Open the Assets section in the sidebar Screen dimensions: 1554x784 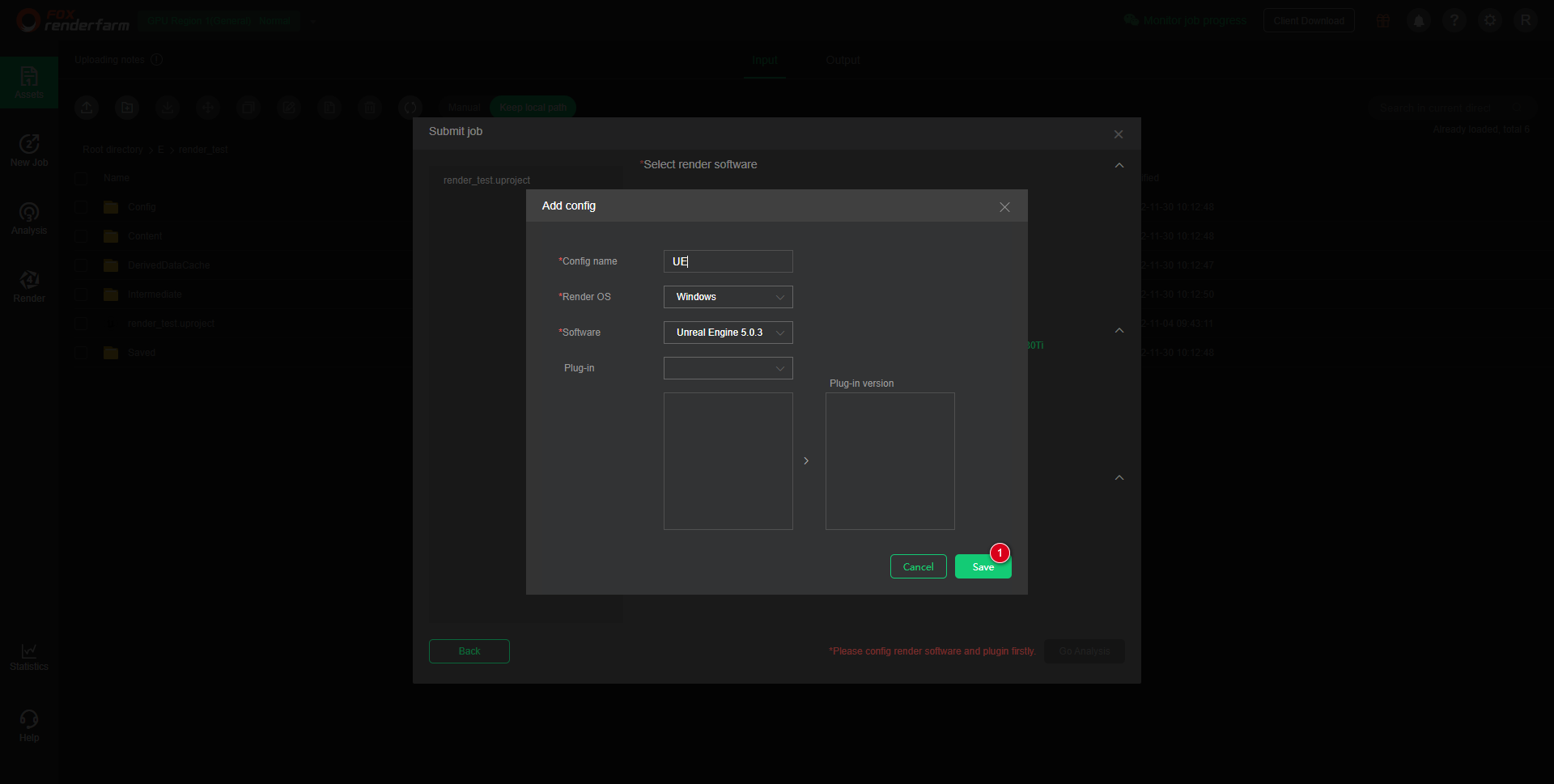(x=29, y=83)
